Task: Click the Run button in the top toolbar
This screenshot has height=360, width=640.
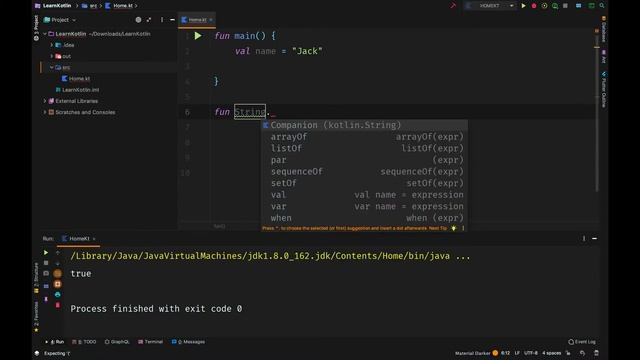Action: [x=523, y=6]
